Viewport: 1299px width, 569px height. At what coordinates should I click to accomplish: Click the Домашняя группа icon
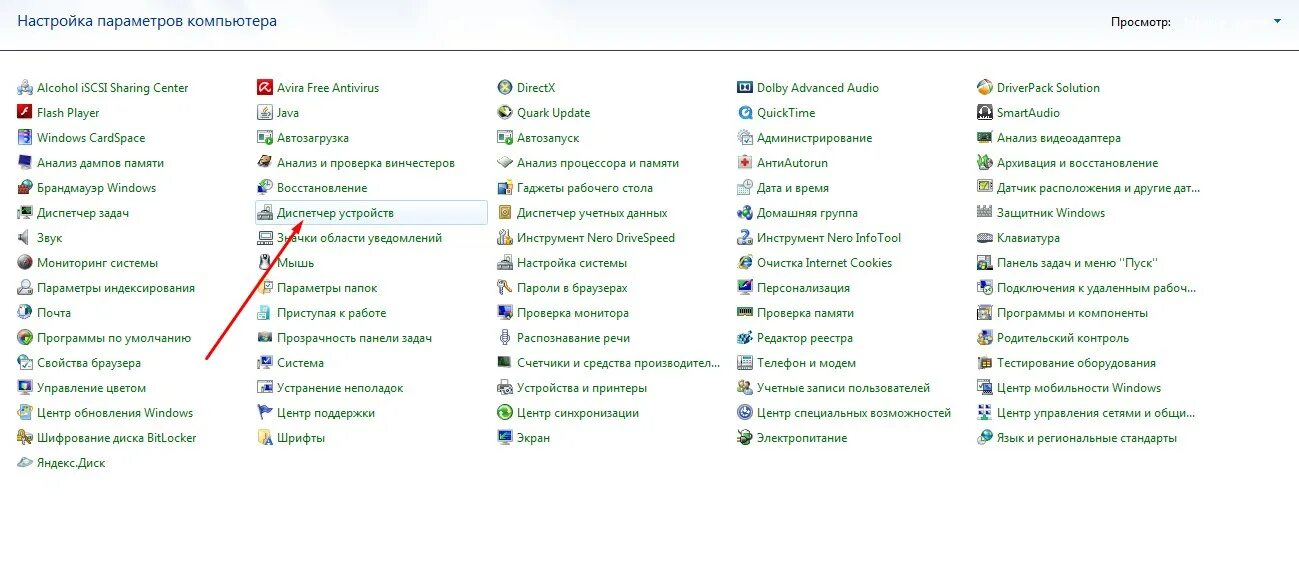(x=745, y=213)
